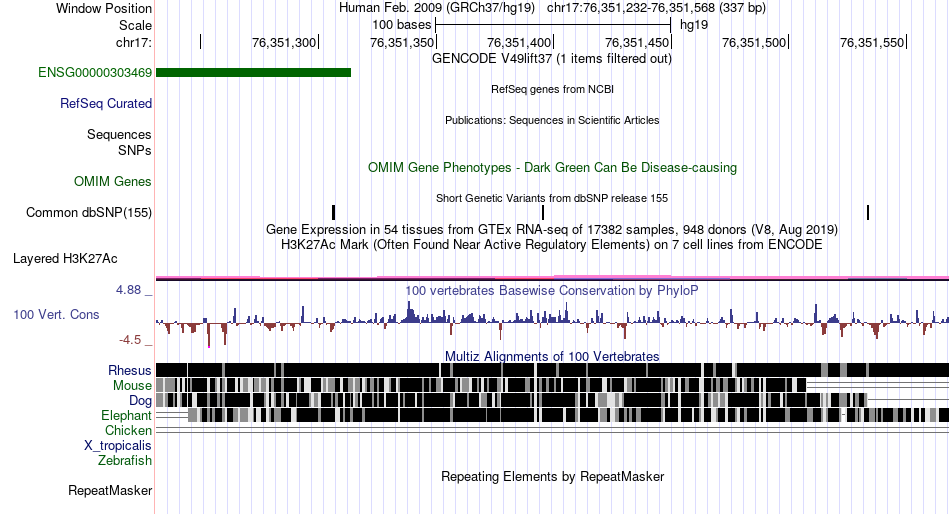Click the 76,351,350 ruler position
The image size is (950, 514).
click(x=402, y=42)
